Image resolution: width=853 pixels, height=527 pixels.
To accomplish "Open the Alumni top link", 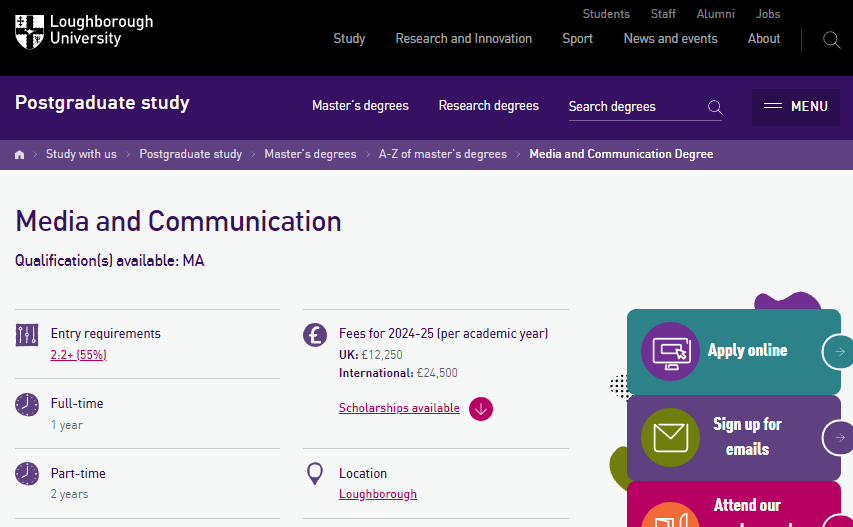I will click(x=715, y=14).
